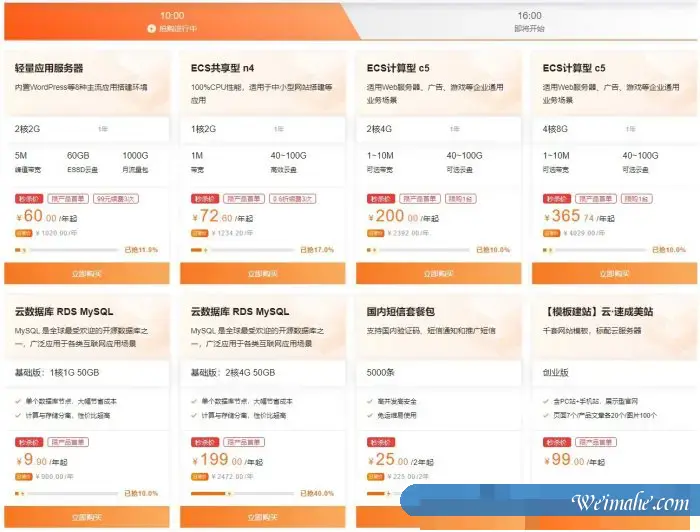Click the orange daily-price badge beside ¥1020.00/年
700x532 pixels.
click(x=24, y=233)
